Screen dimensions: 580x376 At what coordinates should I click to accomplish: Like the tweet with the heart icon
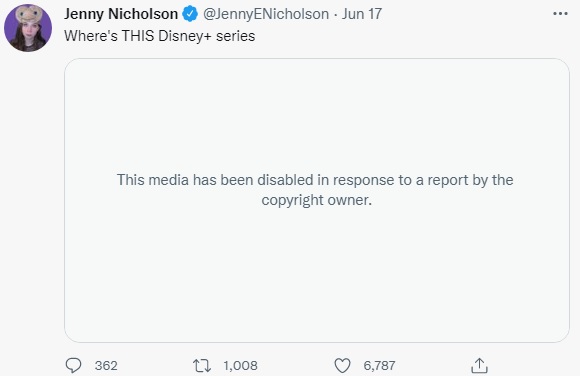pos(342,366)
